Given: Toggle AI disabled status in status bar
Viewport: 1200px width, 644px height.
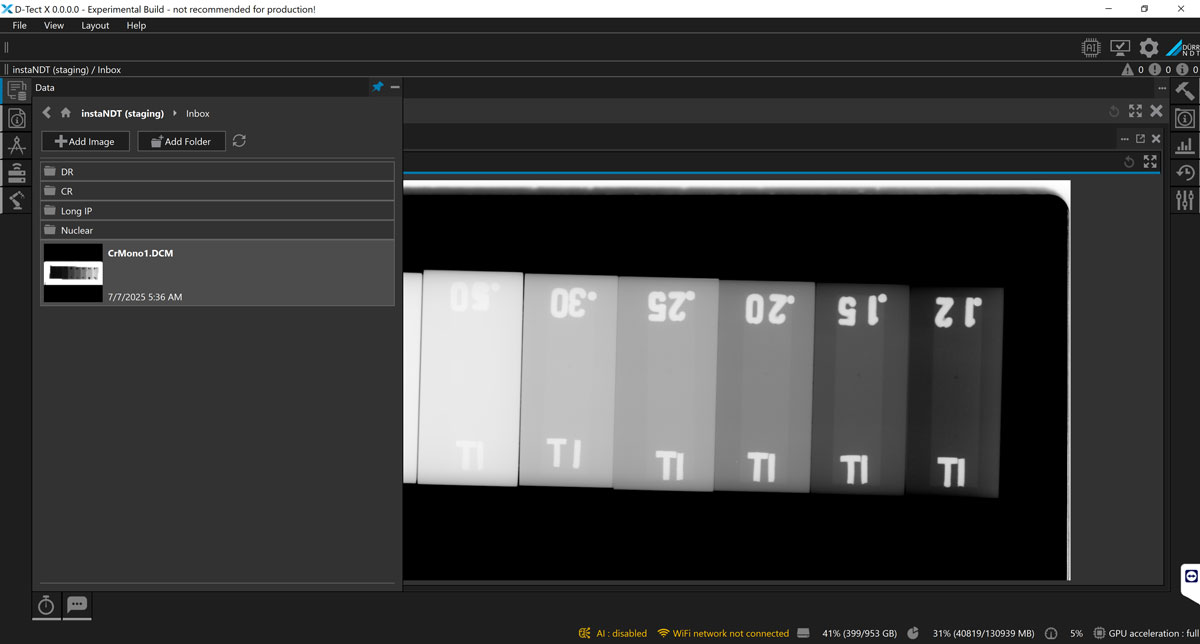Looking at the screenshot, I should click(612, 633).
